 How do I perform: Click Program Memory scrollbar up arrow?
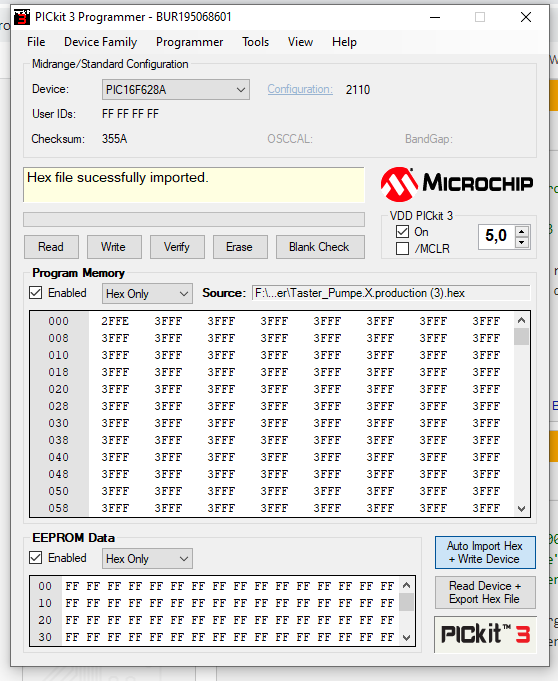(x=522, y=321)
